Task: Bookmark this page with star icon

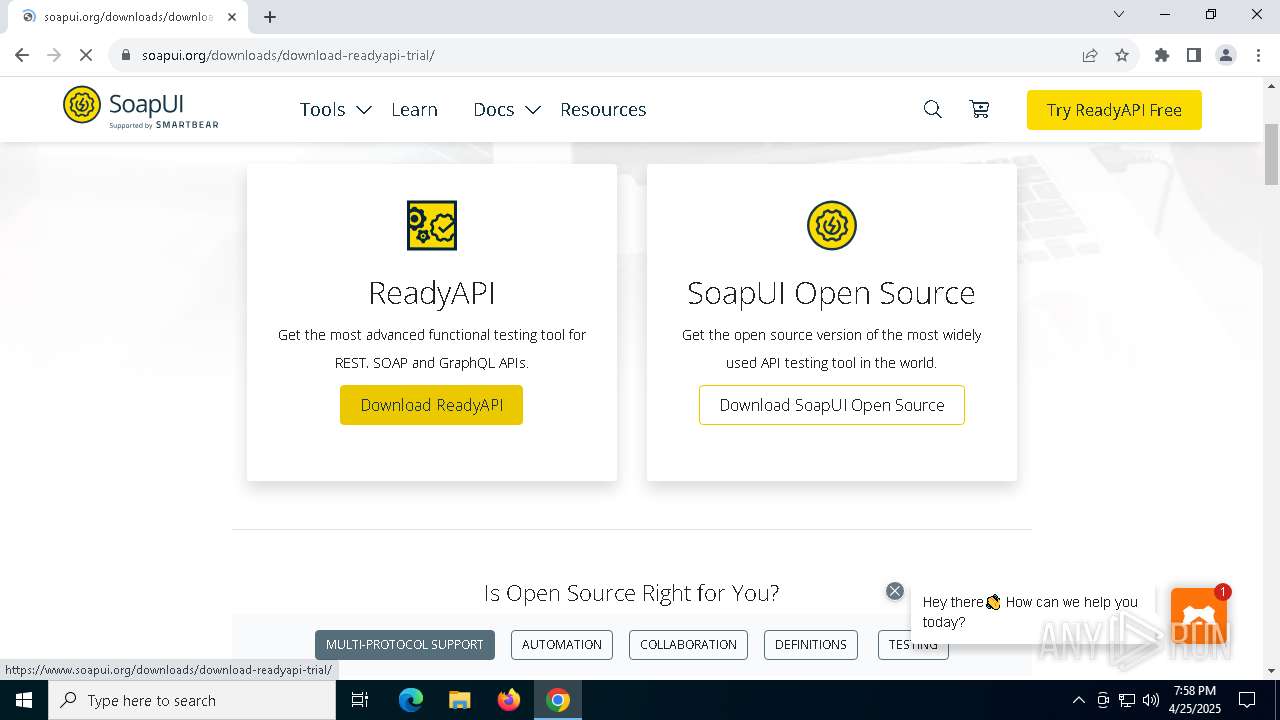Action: [x=1122, y=55]
